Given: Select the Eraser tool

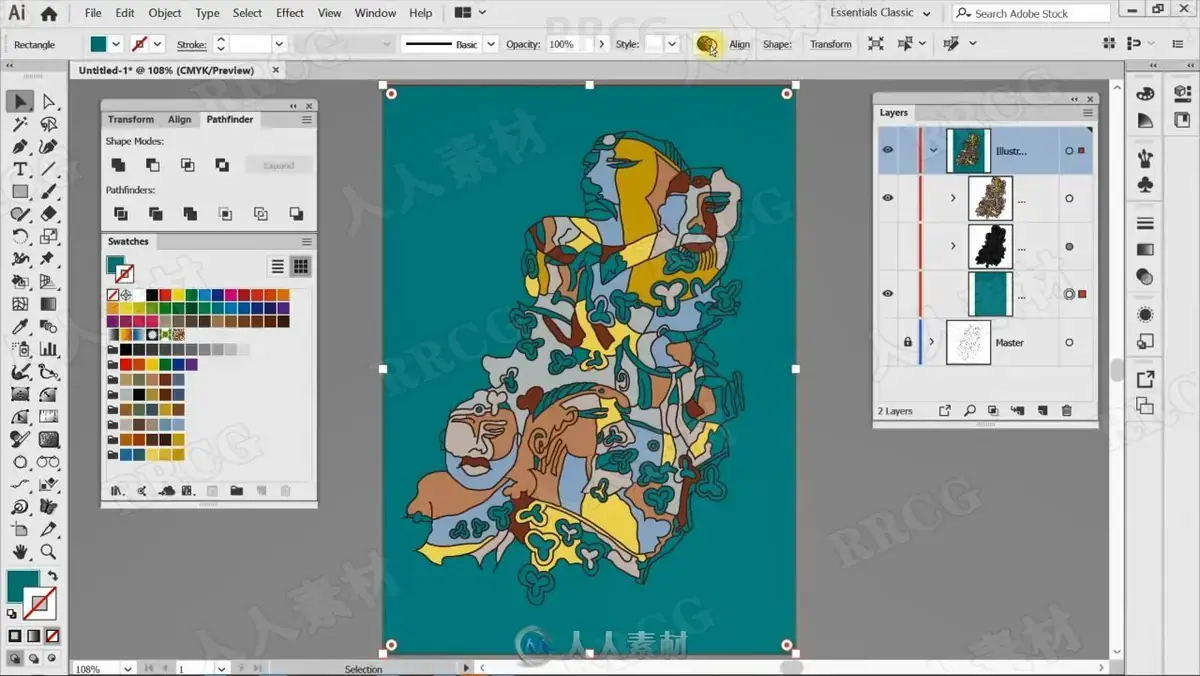Looking at the screenshot, I should click(x=49, y=214).
